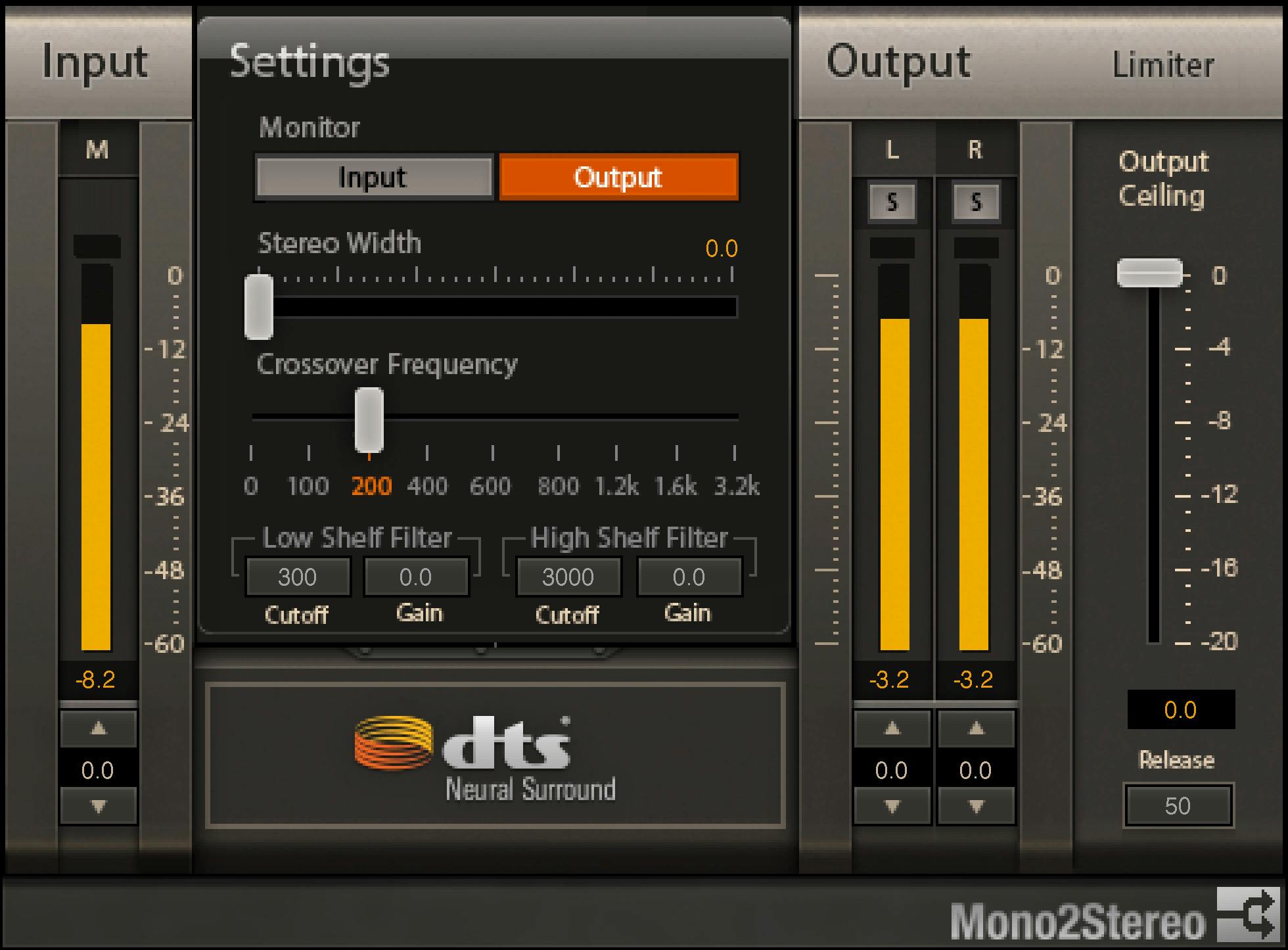This screenshot has height=950, width=1288.
Task: Click the High Shelf Filter gain field
Action: (689, 577)
